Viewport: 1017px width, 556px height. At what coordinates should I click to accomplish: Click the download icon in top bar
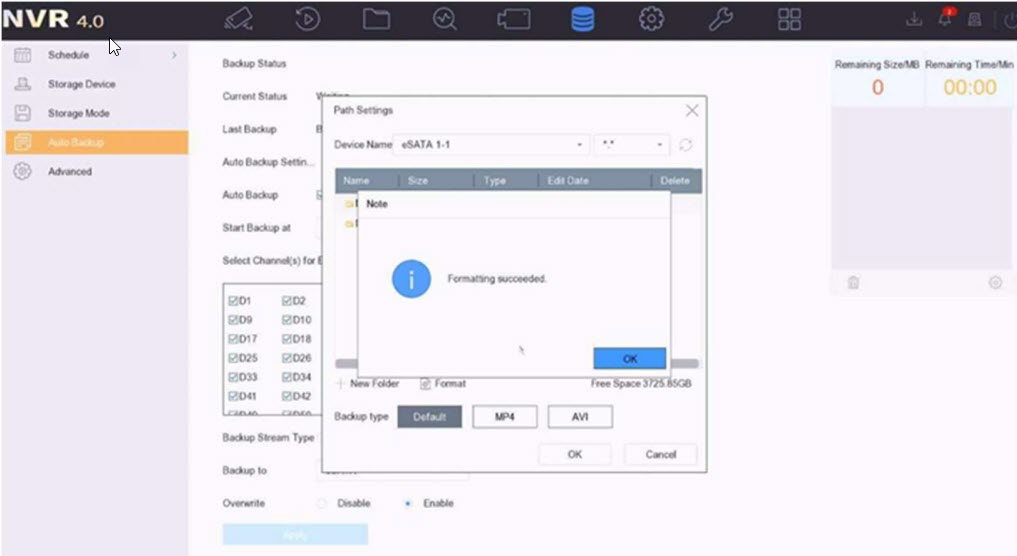pyautogui.click(x=914, y=20)
